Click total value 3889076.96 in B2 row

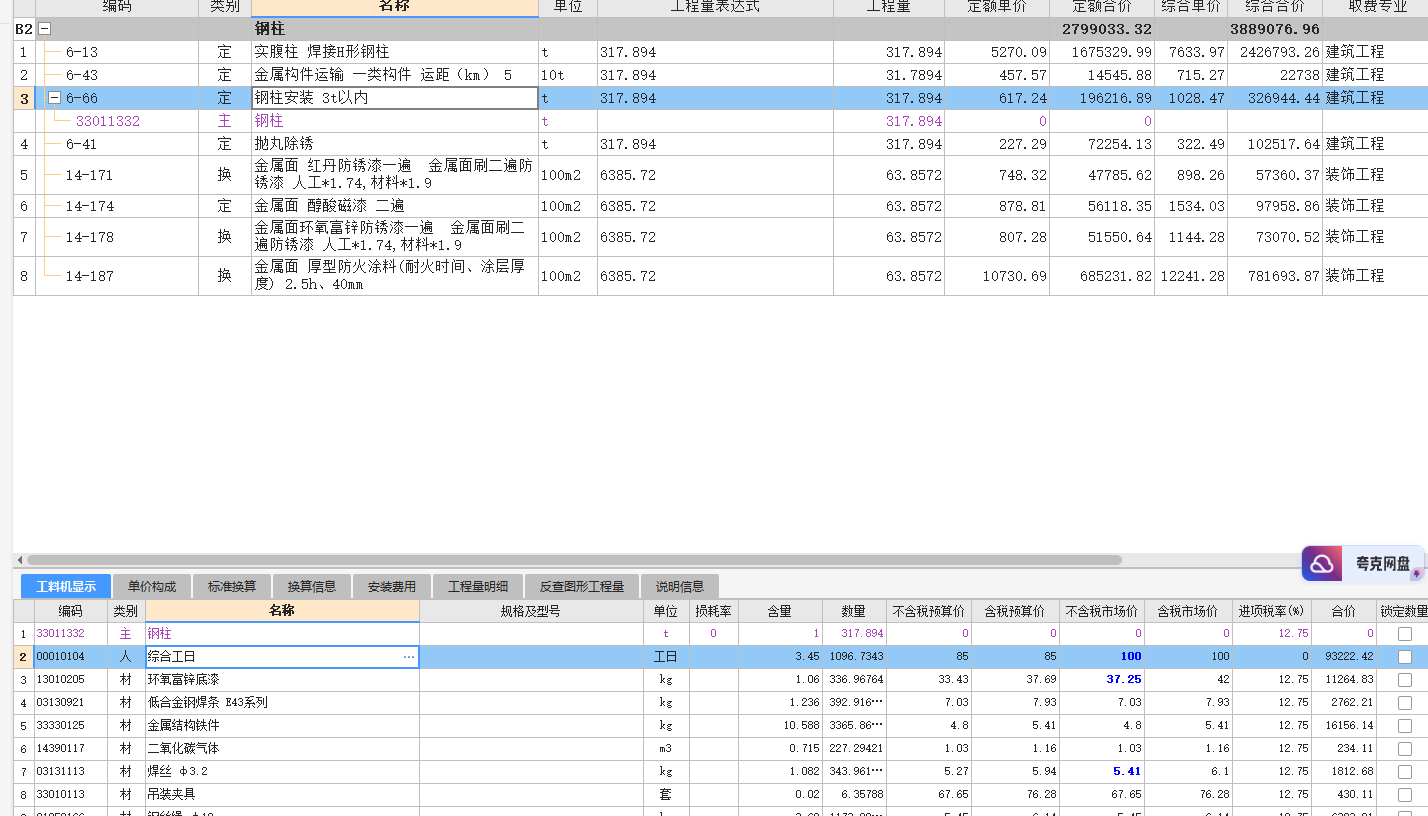point(1275,29)
